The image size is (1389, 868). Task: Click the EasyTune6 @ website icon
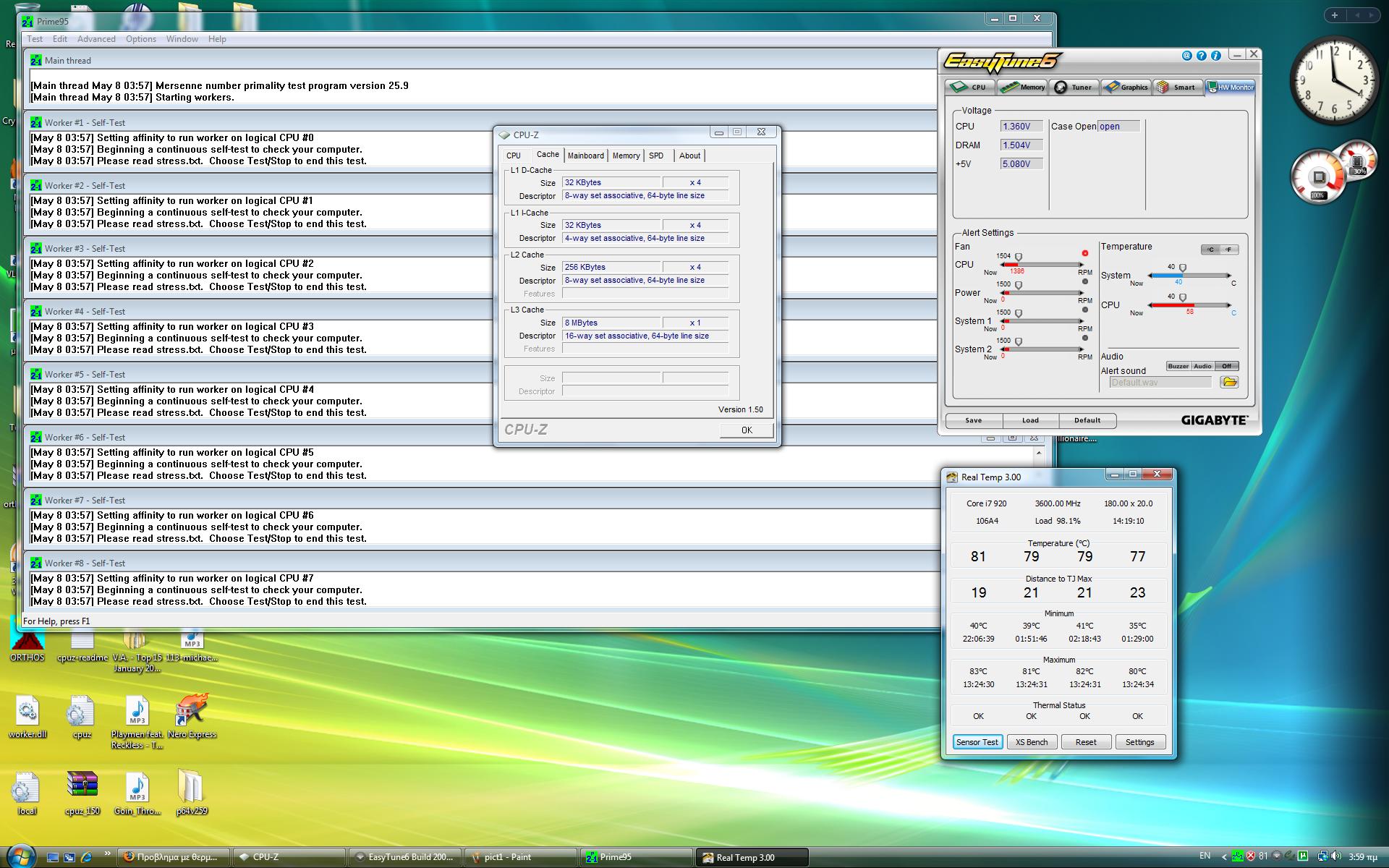click(1186, 56)
